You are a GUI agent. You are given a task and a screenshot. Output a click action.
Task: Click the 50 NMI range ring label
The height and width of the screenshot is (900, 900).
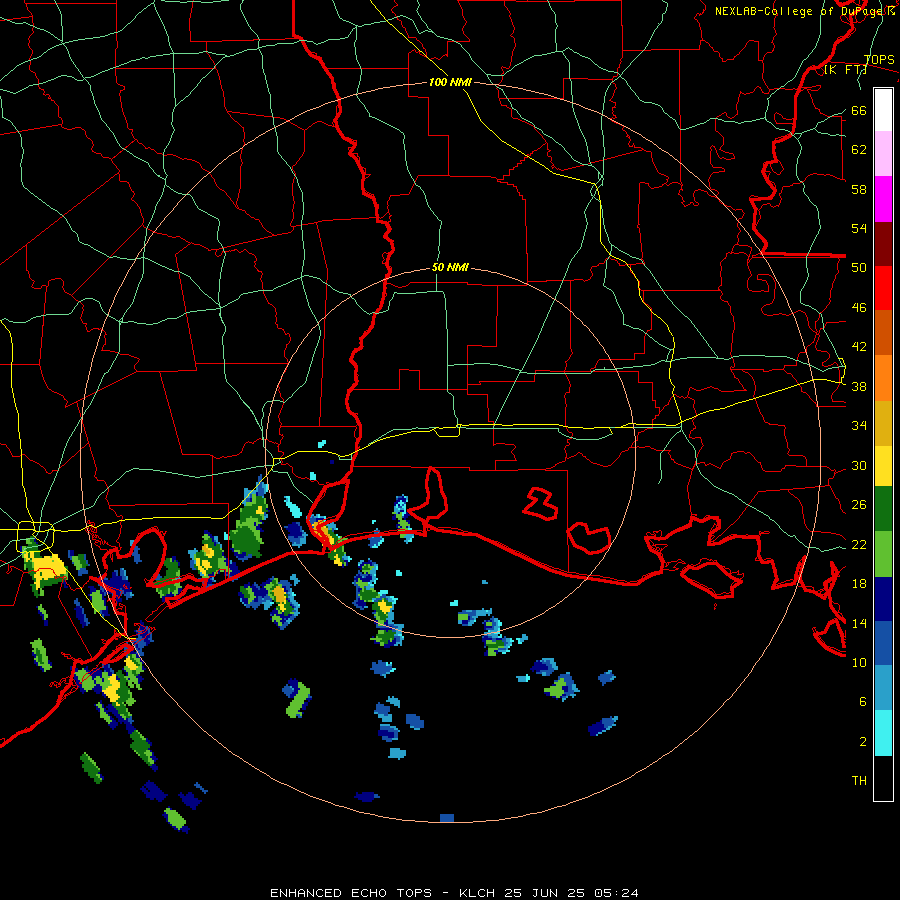450,267
